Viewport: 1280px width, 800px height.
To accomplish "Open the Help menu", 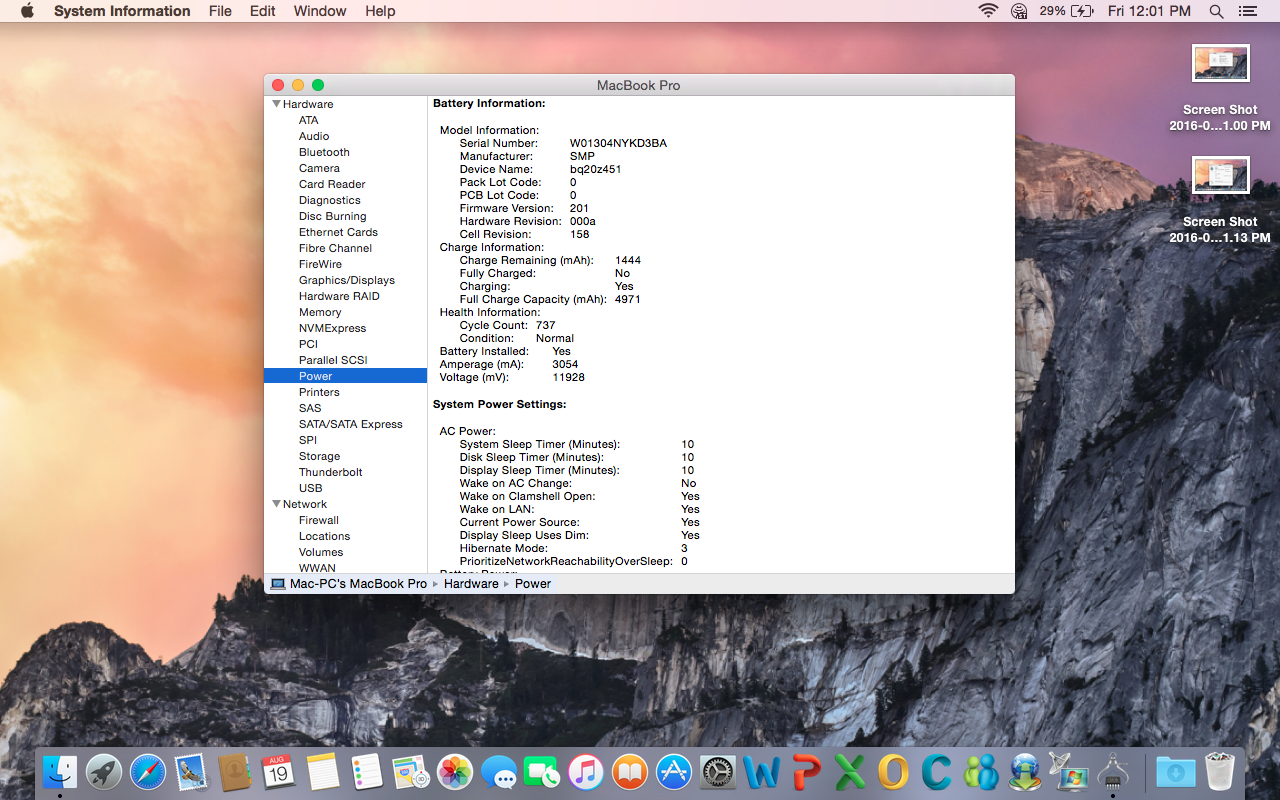I will (x=380, y=11).
